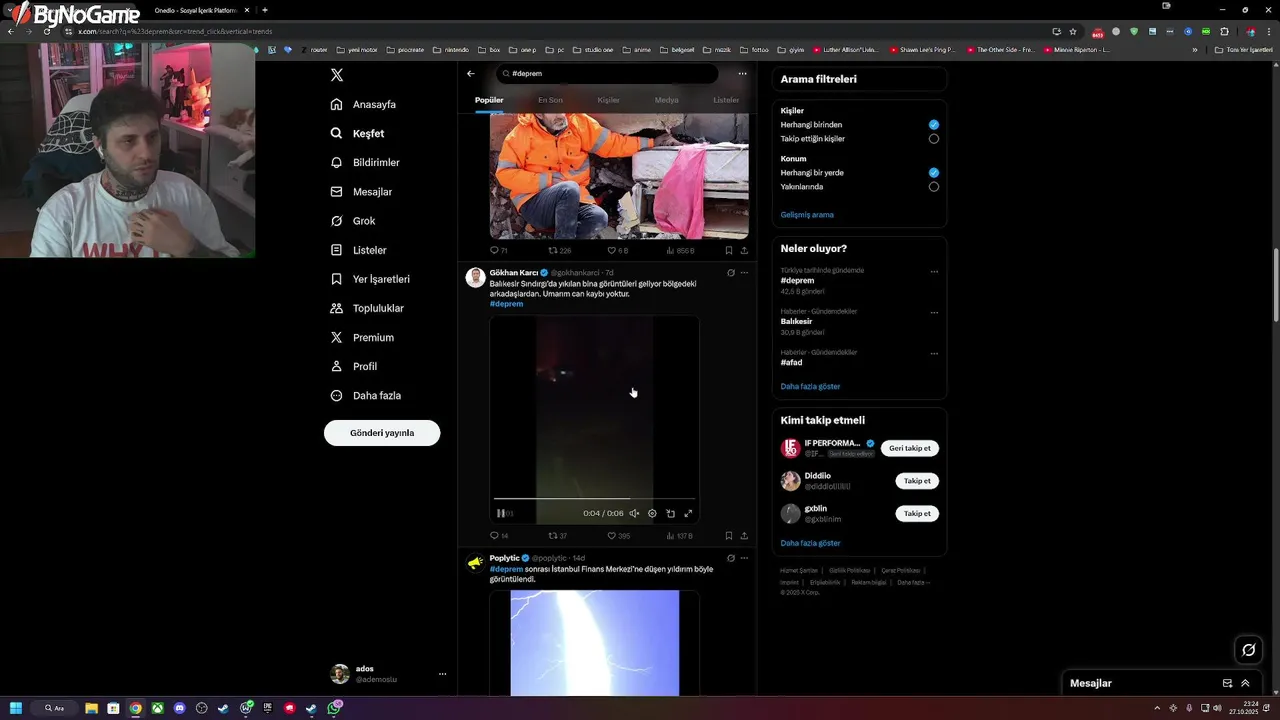Open Bildirimler notifications

(365, 162)
